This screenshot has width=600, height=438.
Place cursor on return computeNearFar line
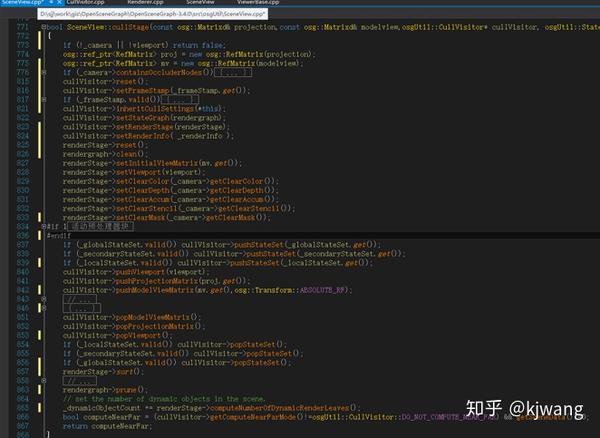click(x=107, y=426)
